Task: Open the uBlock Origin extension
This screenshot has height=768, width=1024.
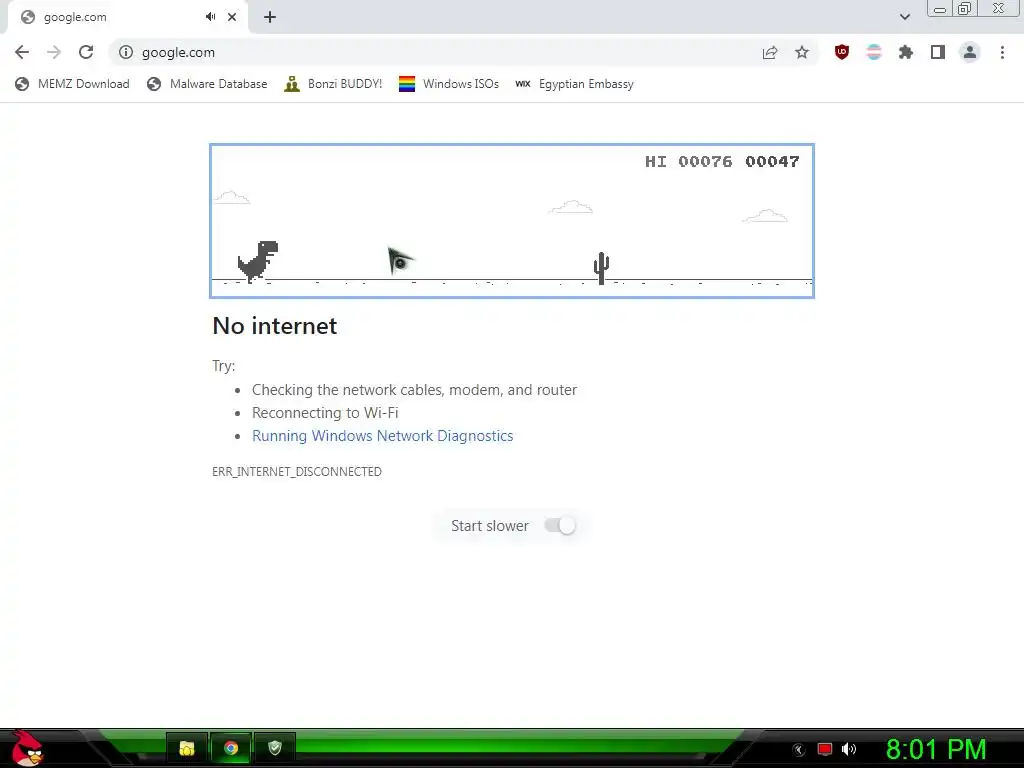Action: click(842, 52)
